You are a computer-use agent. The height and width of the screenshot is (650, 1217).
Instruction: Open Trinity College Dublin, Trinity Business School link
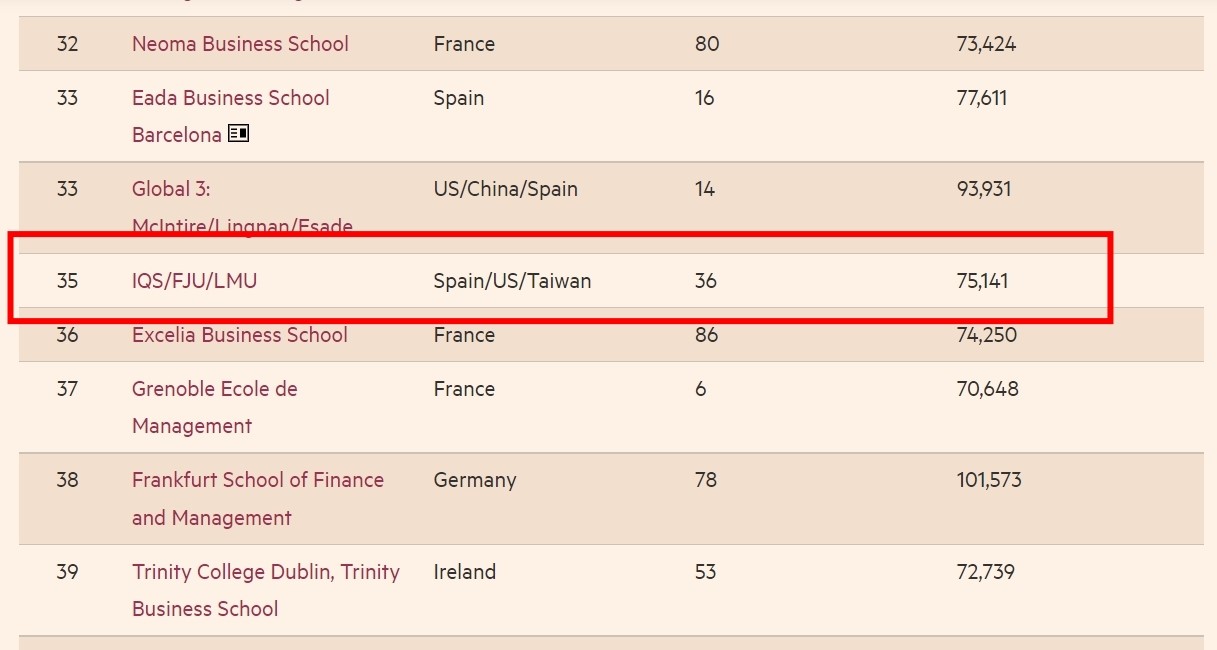pos(266,590)
